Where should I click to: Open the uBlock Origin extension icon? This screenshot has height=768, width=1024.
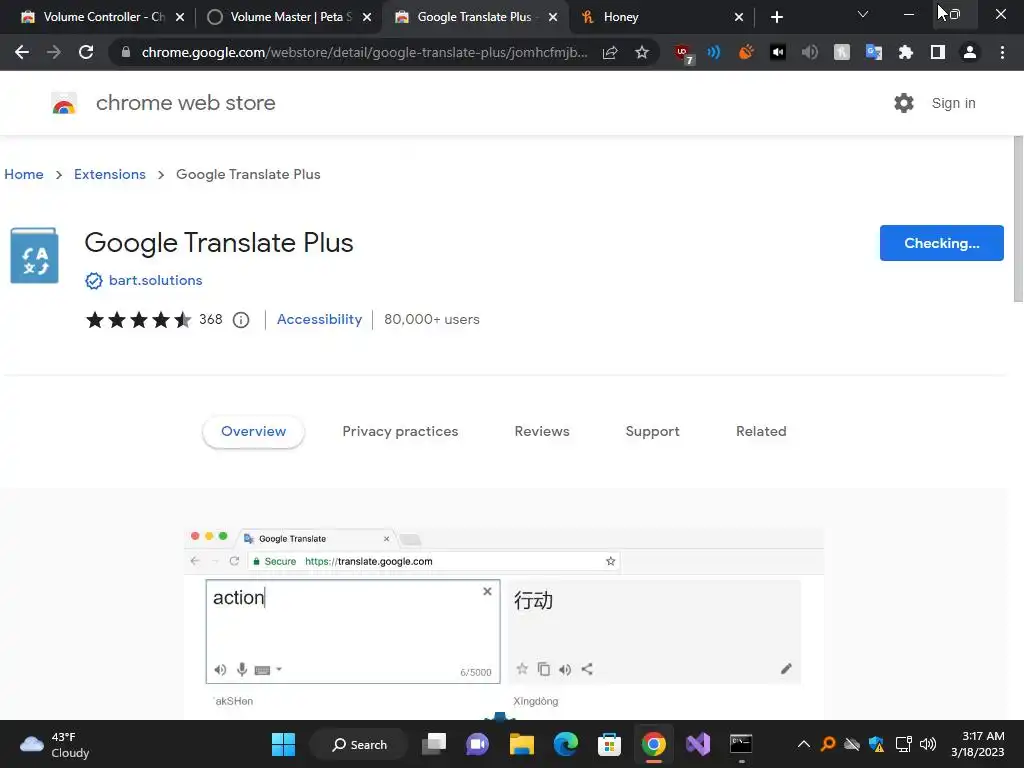tap(682, 53)
